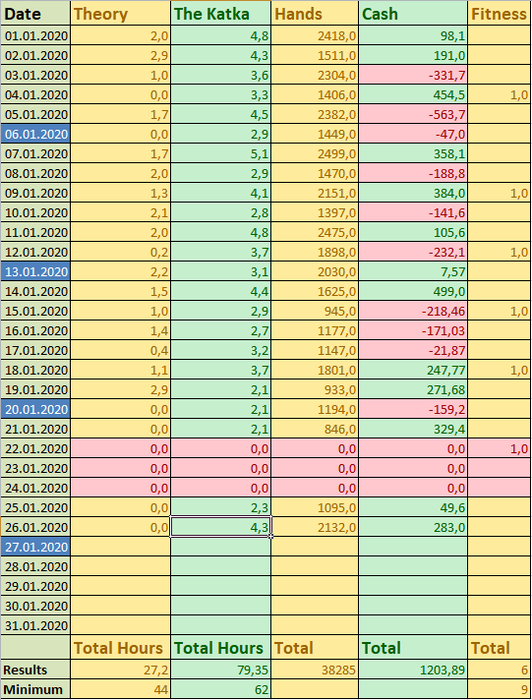The height and width of the screenshot is (700, 532).
Task: Select The Katka value 5,1
Action: pyautogui.click(x=220, y=154)
